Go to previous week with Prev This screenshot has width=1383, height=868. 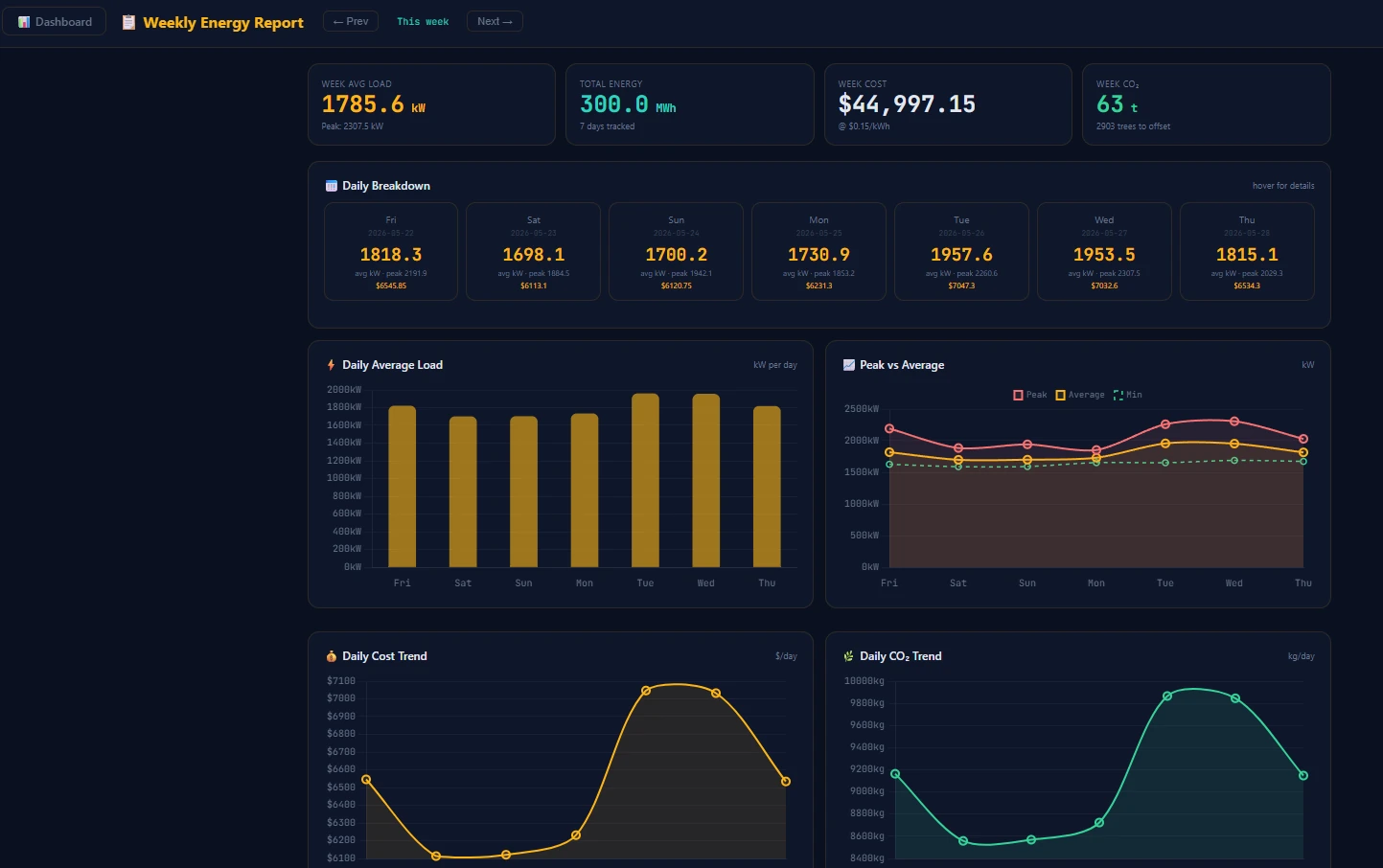351,21
